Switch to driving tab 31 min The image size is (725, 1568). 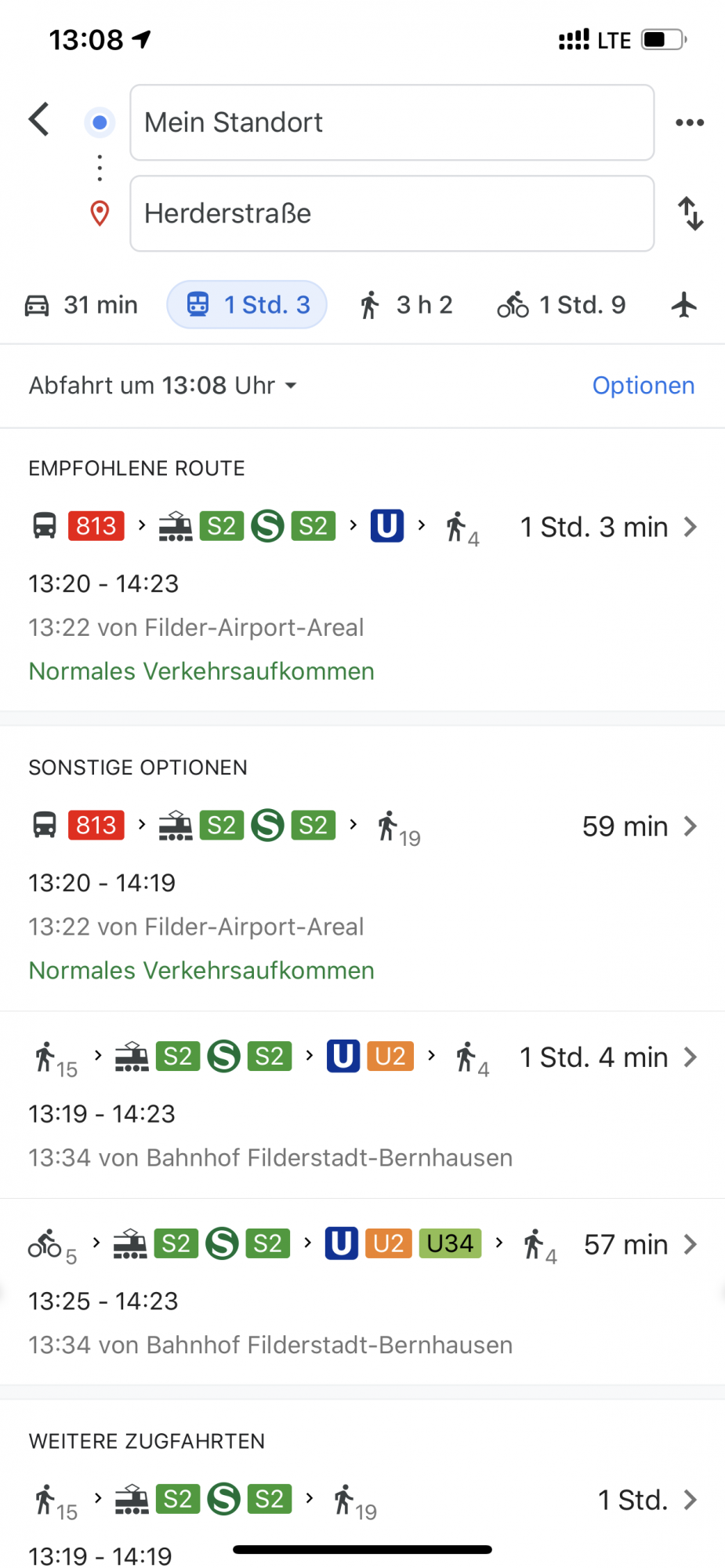pyautogui.click(x=82, y=305)
